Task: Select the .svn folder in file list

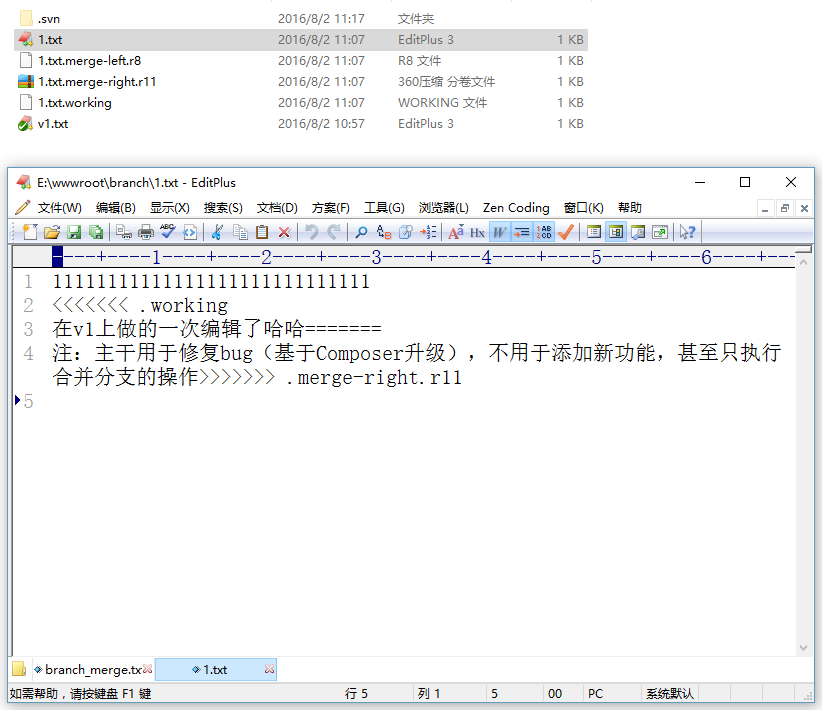Action: 300,19
